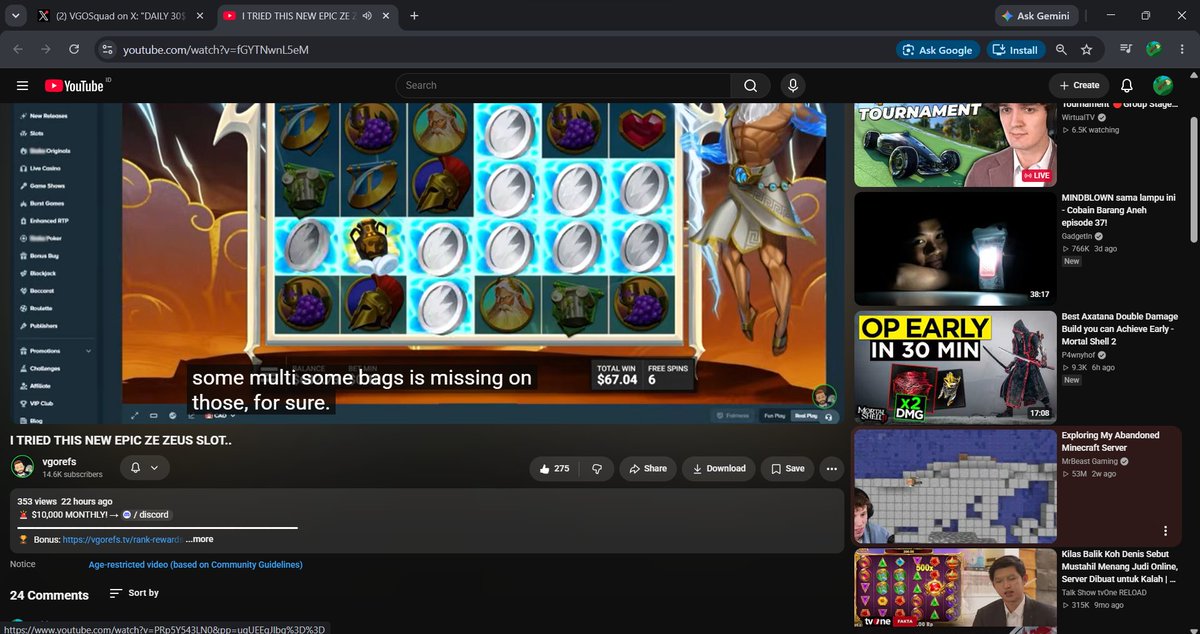Image resolution: width=1200 pixels, height=634 pixels.
Task: Open the YouTube guide hamburger menu
Action: (22, 85)
